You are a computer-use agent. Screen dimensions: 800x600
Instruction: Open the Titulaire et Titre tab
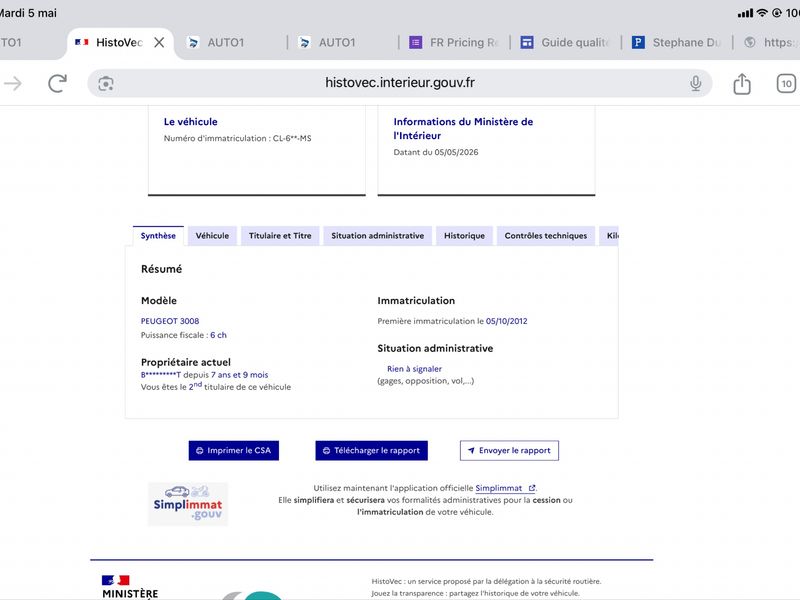pos(280,236)
